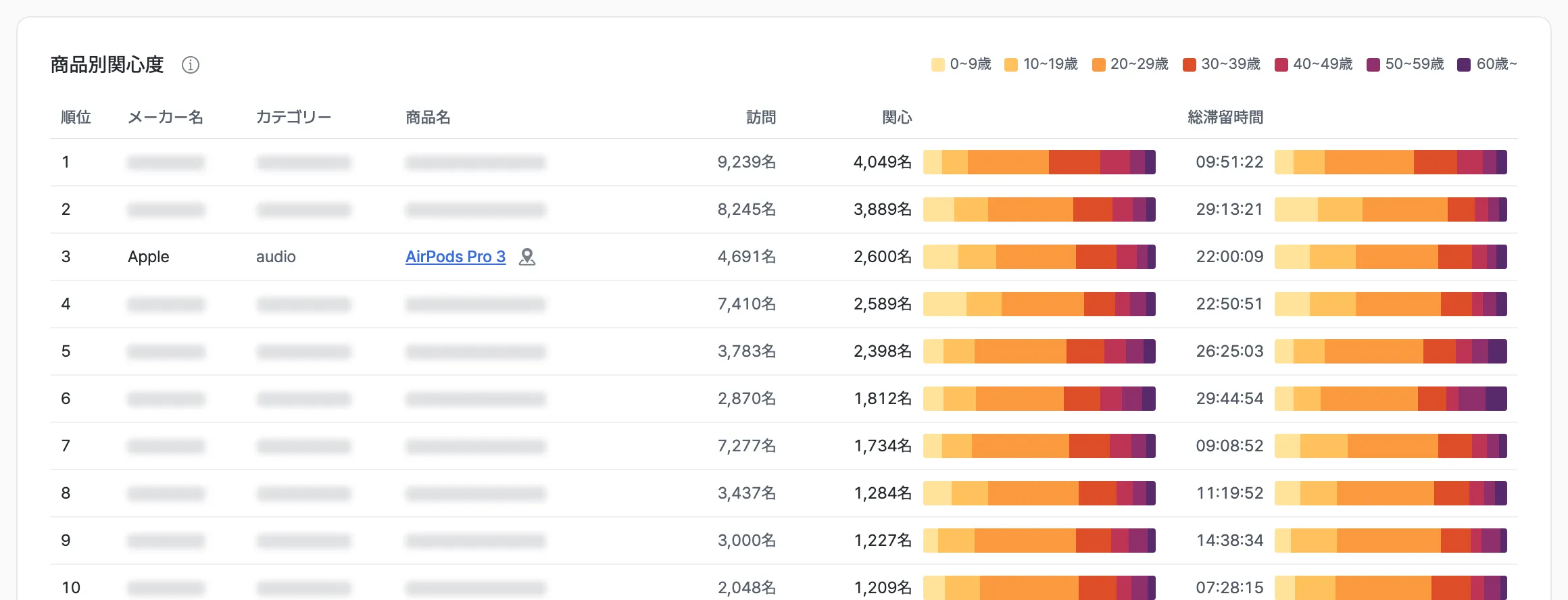Select the 20~29歳 legend swatch
Image resolution: width=1568 pixels, height=600 pixels.
1098,65
